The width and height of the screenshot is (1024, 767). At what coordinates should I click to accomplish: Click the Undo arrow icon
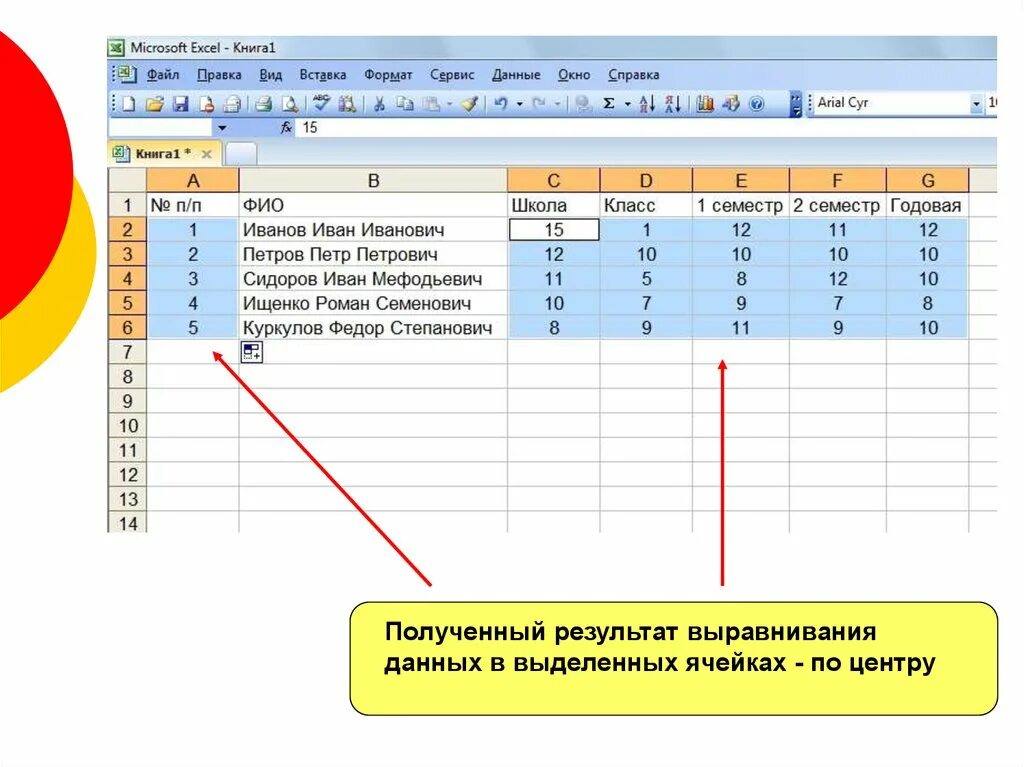click(501, 103)
